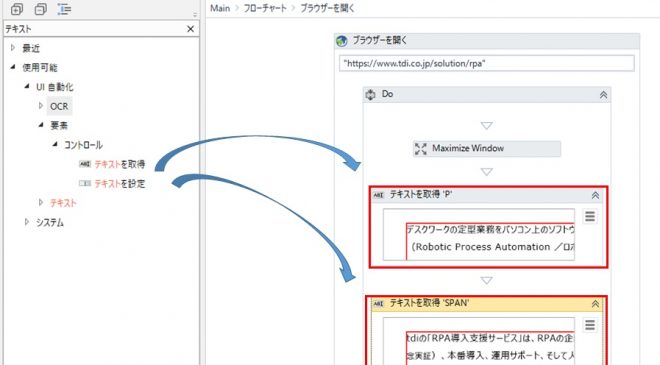
Task: Select the テキストを取得 'SPAN' activity header
Action: click(486, 304)
